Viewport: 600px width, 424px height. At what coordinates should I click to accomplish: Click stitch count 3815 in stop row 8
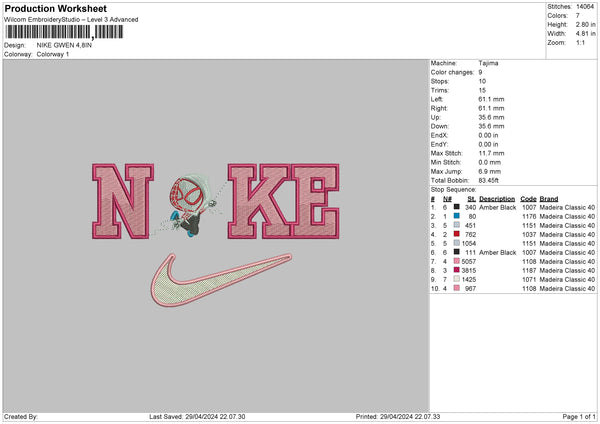pos(469,271)
